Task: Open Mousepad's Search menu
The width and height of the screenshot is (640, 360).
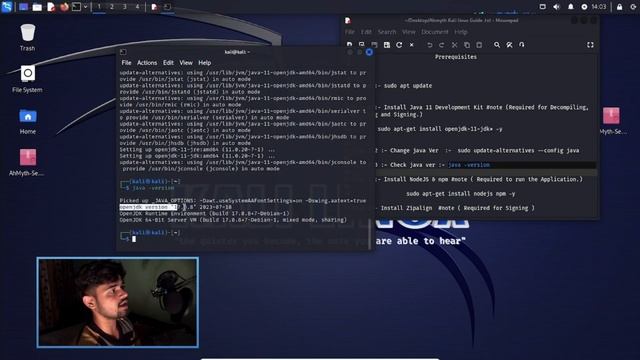Action: [387, 32]
